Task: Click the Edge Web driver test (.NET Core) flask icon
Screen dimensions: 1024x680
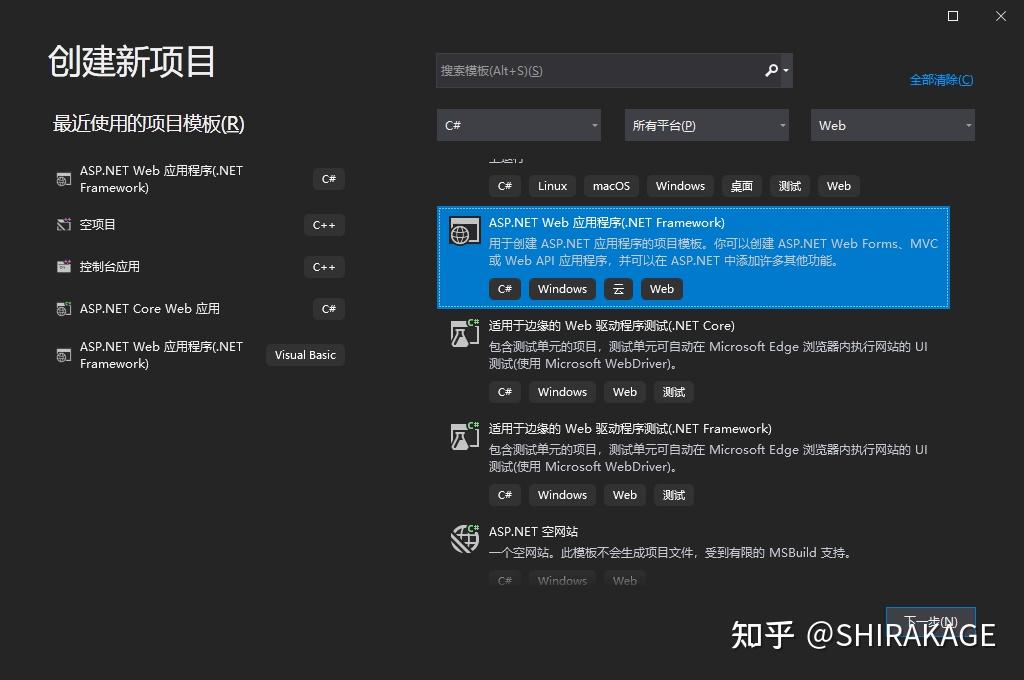Action: click(464, 334)
